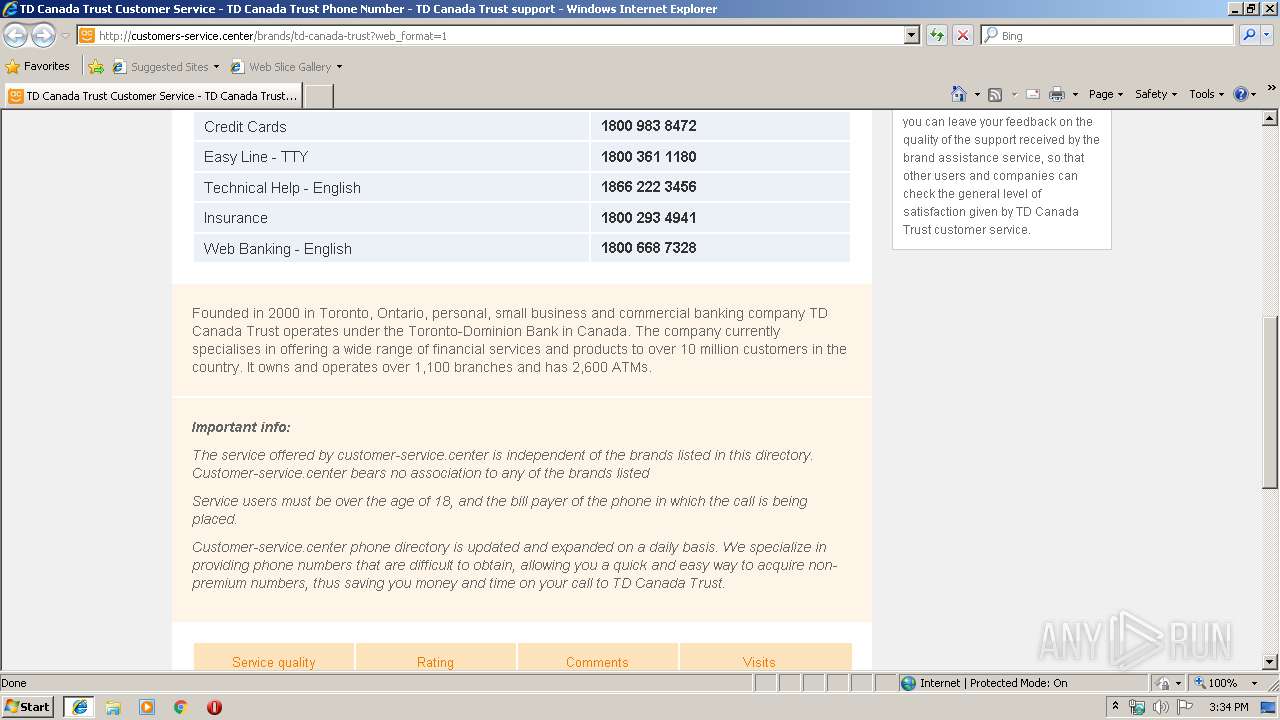
Task: Open a new blank tab
Action: 318,96
